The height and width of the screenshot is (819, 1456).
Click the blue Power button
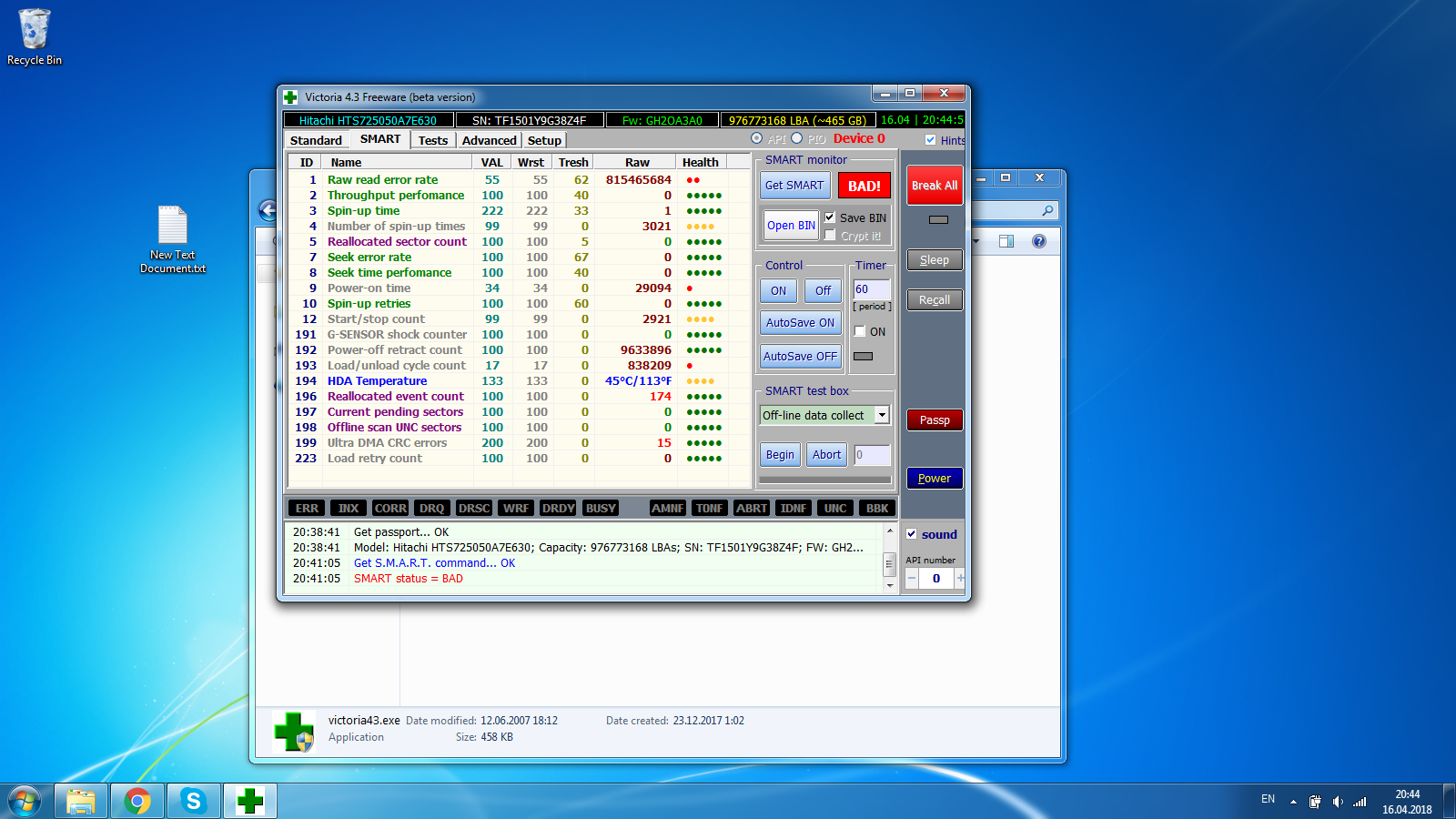935,479
